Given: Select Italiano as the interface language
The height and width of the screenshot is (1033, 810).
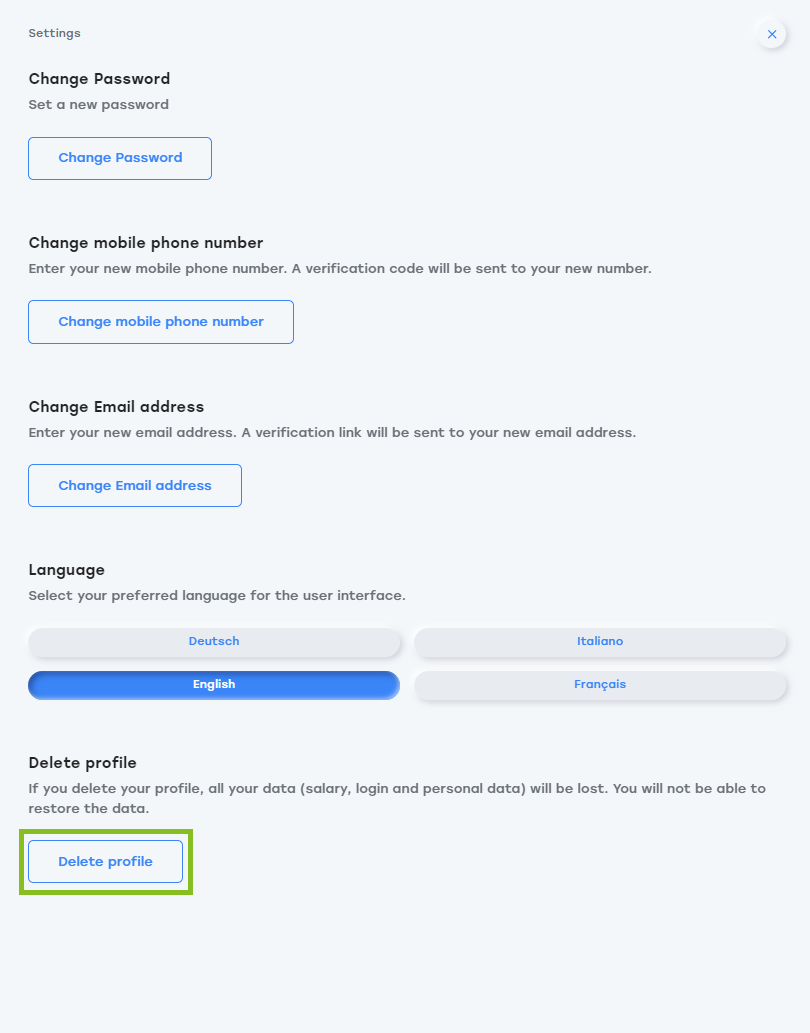Looking at the screenshot, I should [600, 642].
